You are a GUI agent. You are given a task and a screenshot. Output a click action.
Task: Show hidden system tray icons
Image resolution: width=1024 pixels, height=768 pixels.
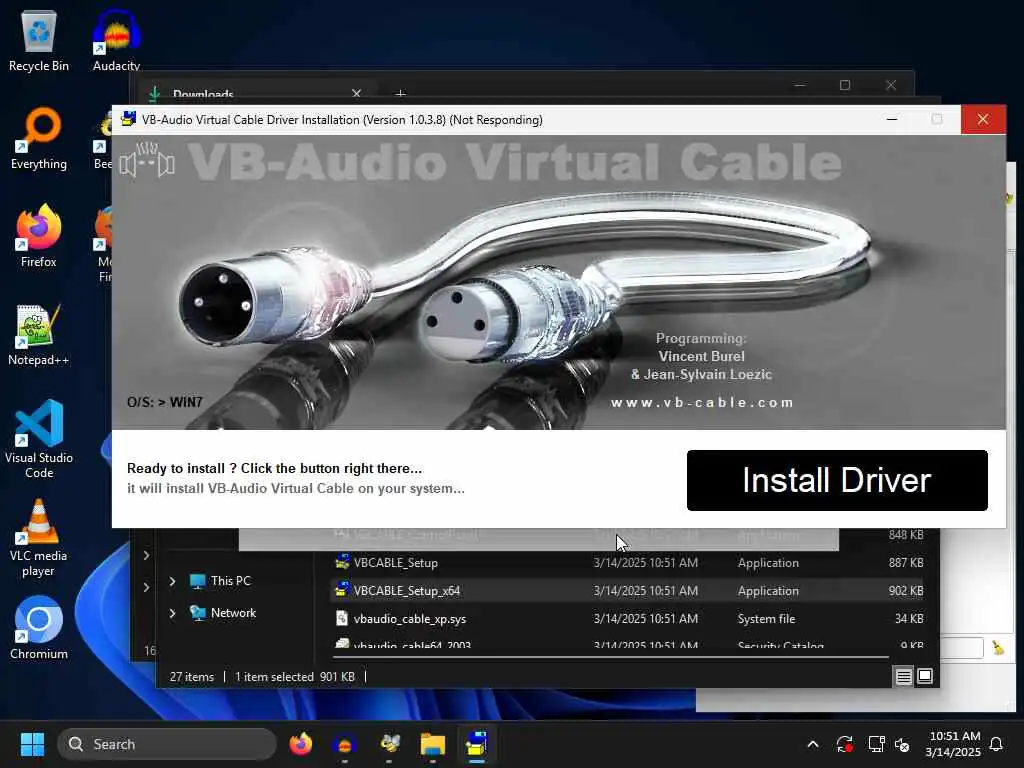click(813, 744)
